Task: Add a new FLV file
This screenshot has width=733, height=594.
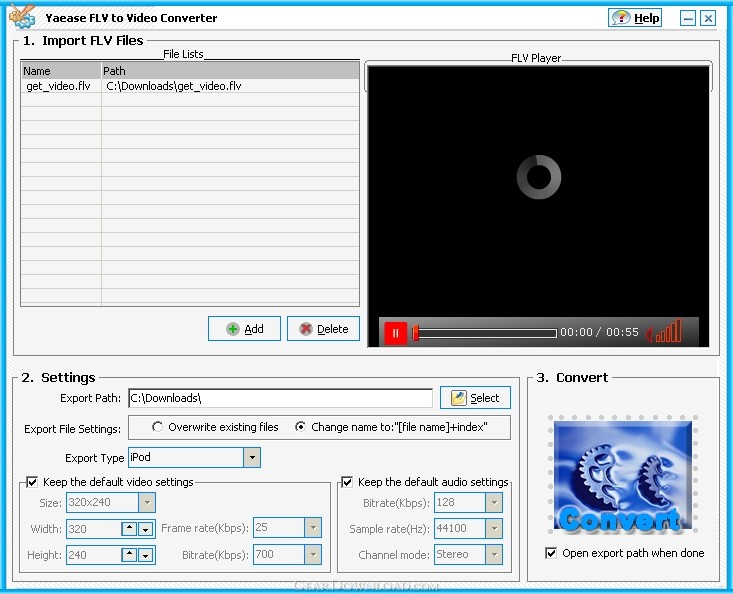Action: [x=244, y=329]
